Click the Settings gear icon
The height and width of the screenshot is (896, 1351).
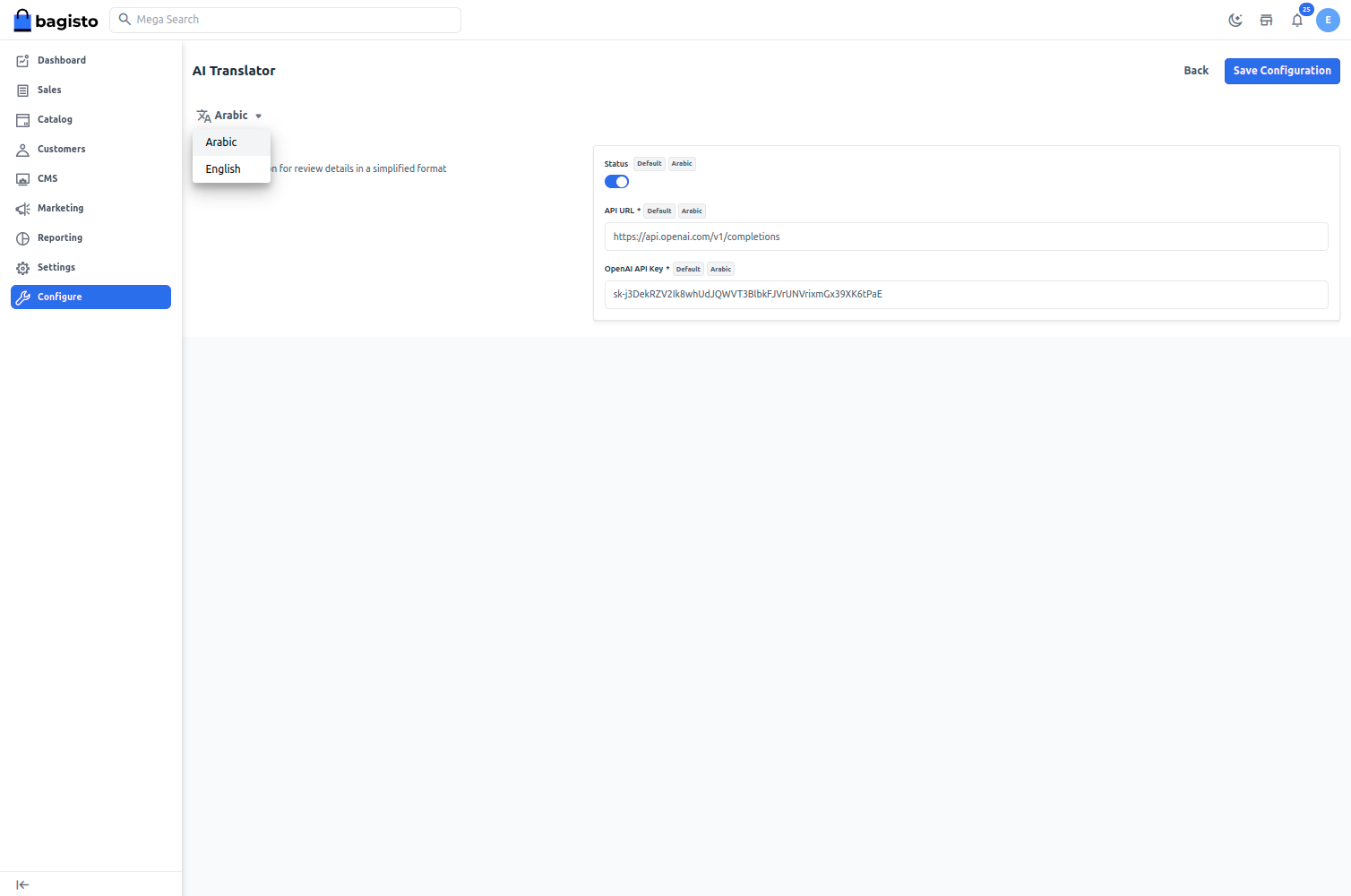[23, 268]
